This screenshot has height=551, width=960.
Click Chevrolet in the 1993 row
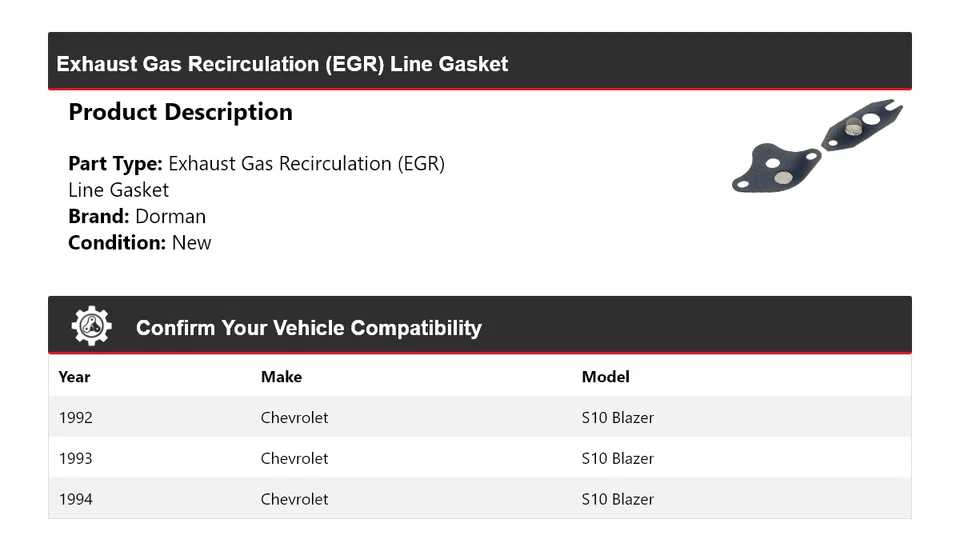click(x=294, y=458)
